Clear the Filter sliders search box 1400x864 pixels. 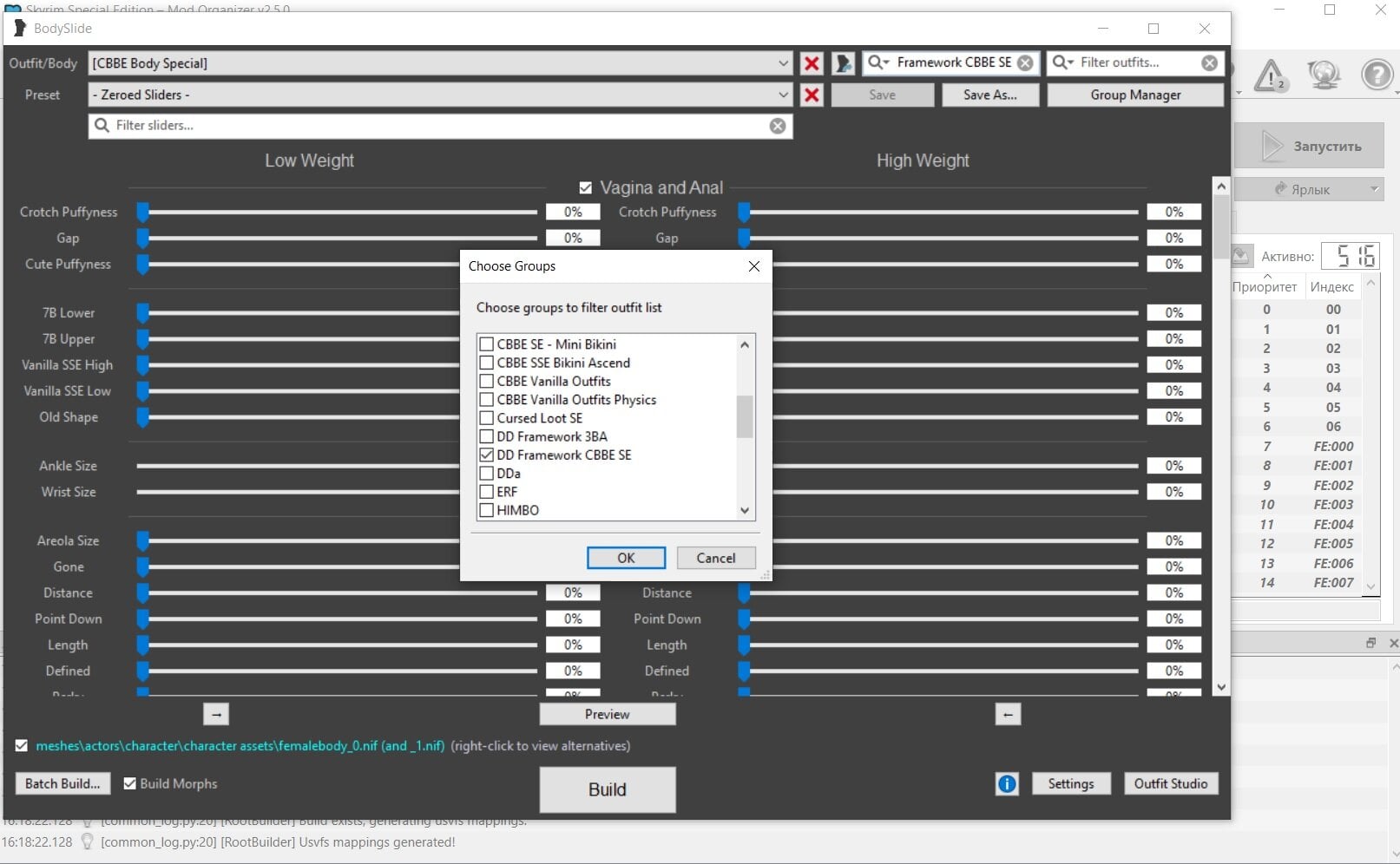[x=778, y=126]
